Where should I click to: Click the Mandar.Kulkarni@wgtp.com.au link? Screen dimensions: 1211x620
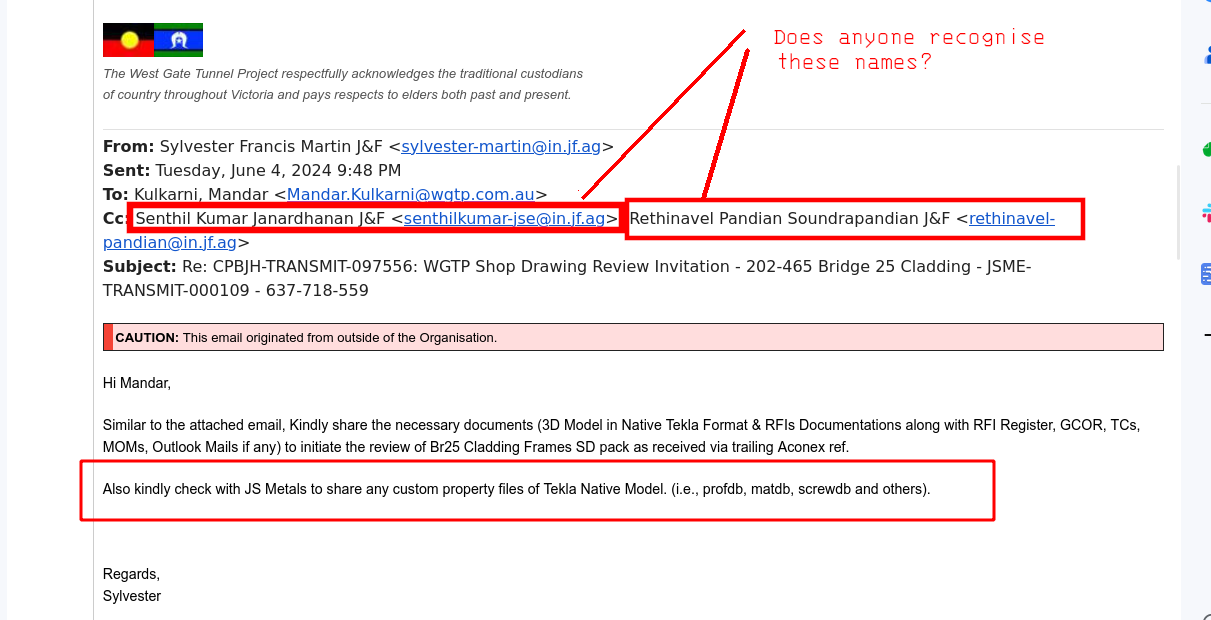(x=411, y=194)
